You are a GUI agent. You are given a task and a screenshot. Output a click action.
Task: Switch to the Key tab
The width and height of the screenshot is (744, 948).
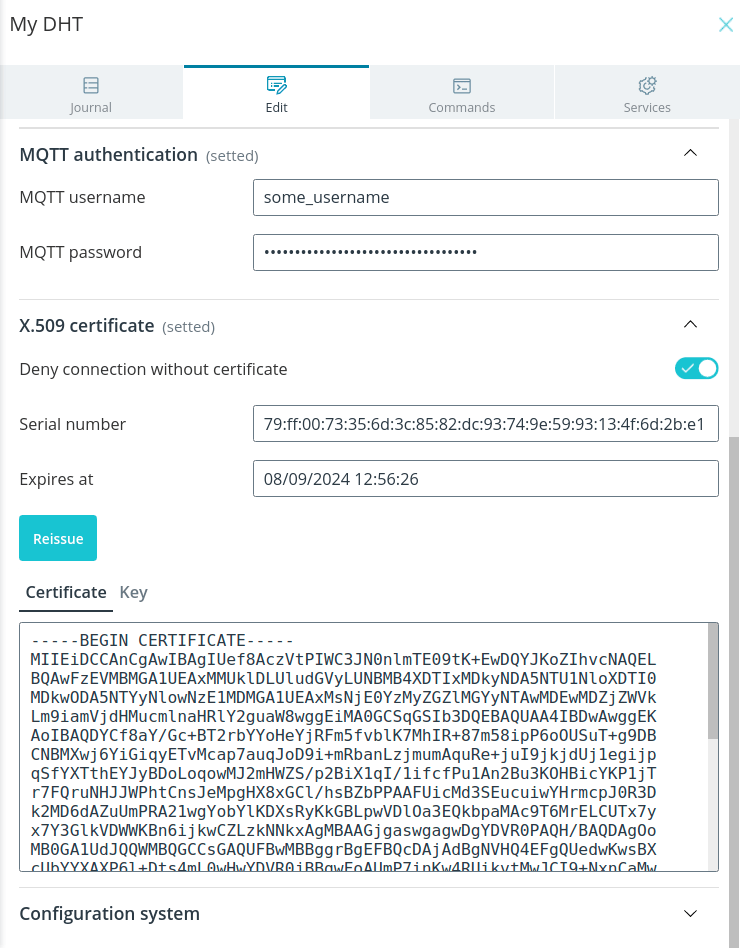(134, 592)
